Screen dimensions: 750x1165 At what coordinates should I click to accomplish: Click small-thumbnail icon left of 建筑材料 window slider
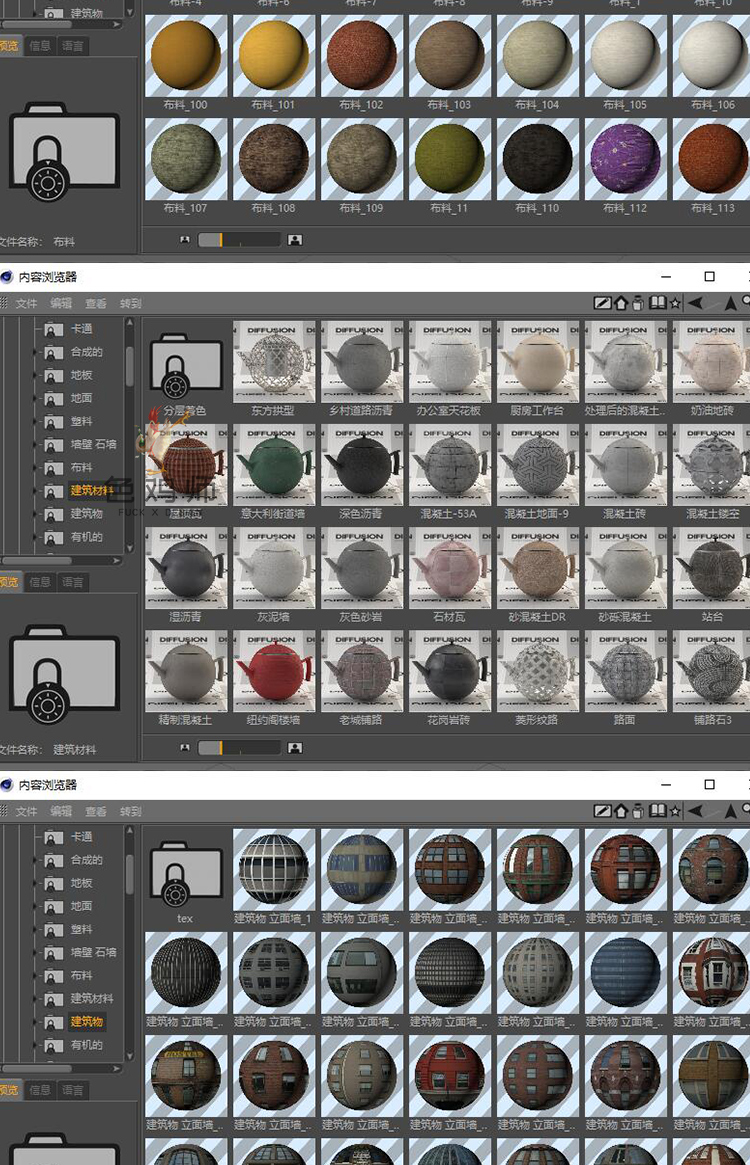coord(184,747)
